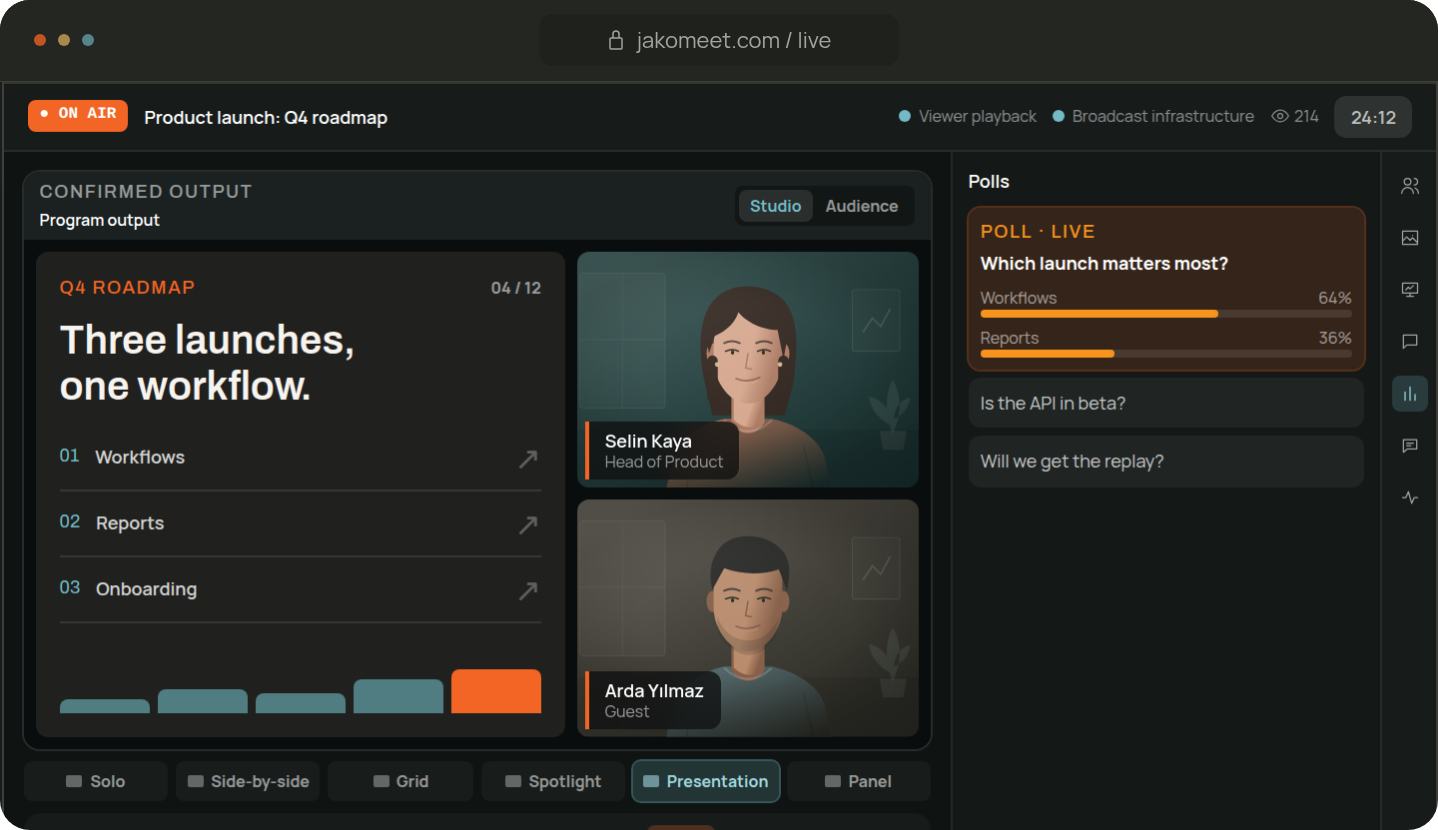Choose the Spotlight layout
This screenshot has height=830, width=1438.
[554, 782]
